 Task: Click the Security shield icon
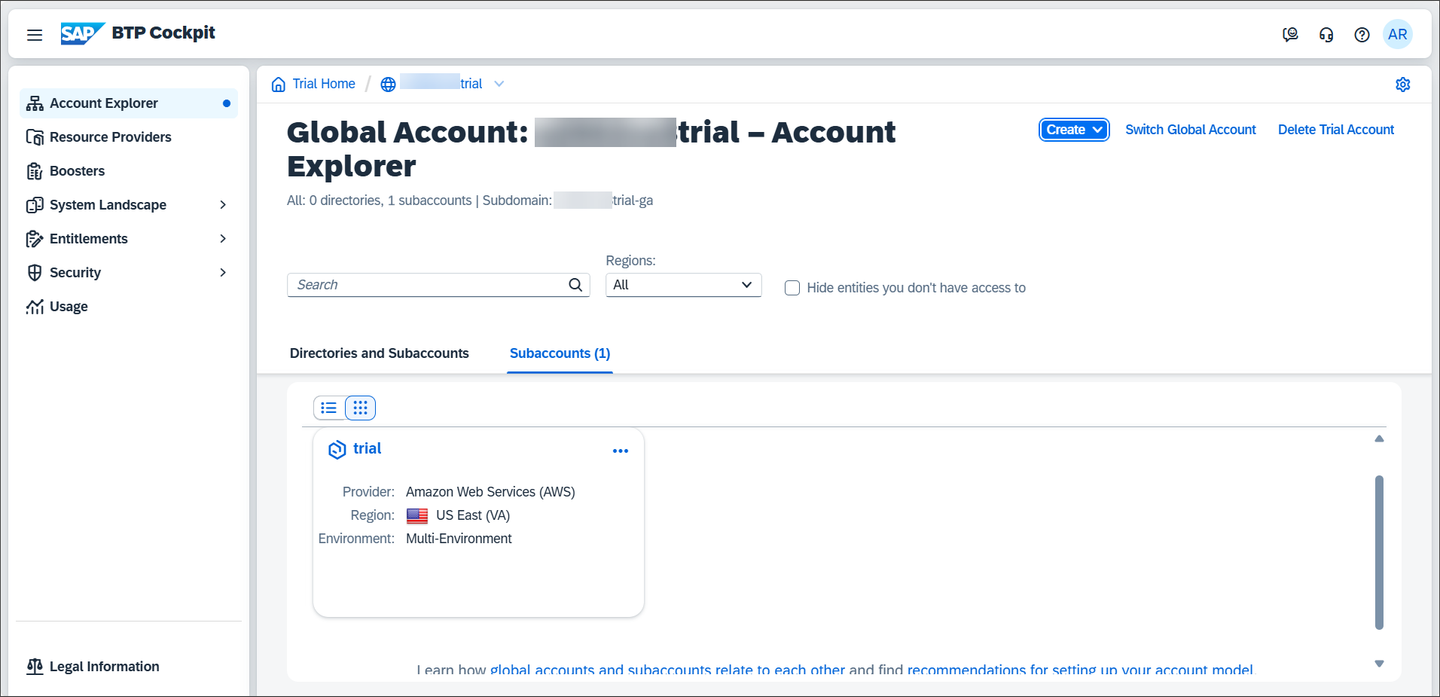(x=35, y=273)
